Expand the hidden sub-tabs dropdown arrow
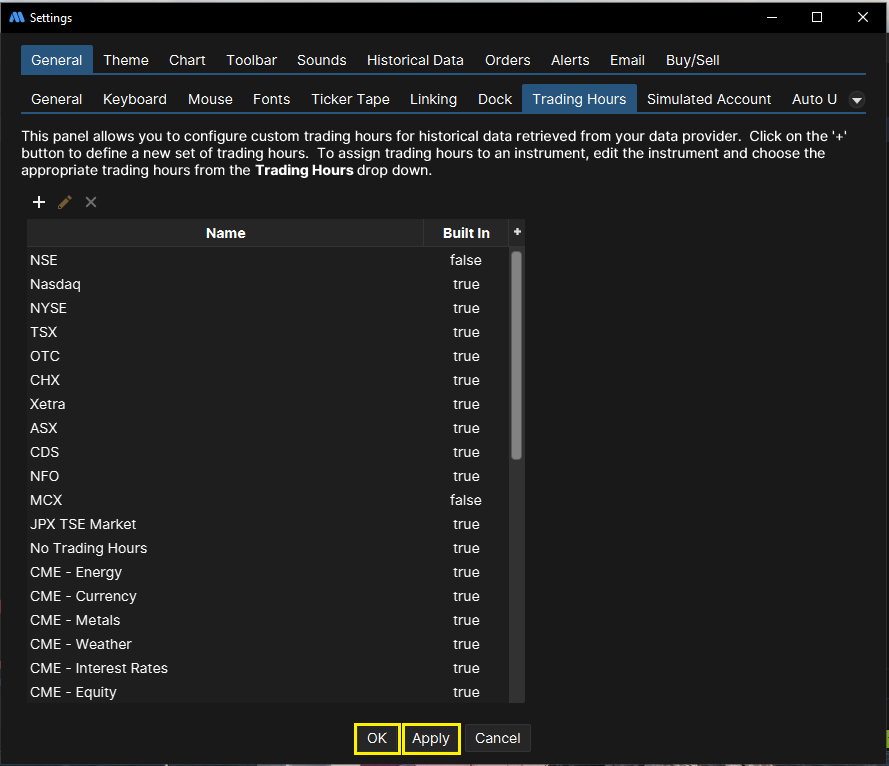The height and width of the screenshot is (766, 889). (857, 99)
